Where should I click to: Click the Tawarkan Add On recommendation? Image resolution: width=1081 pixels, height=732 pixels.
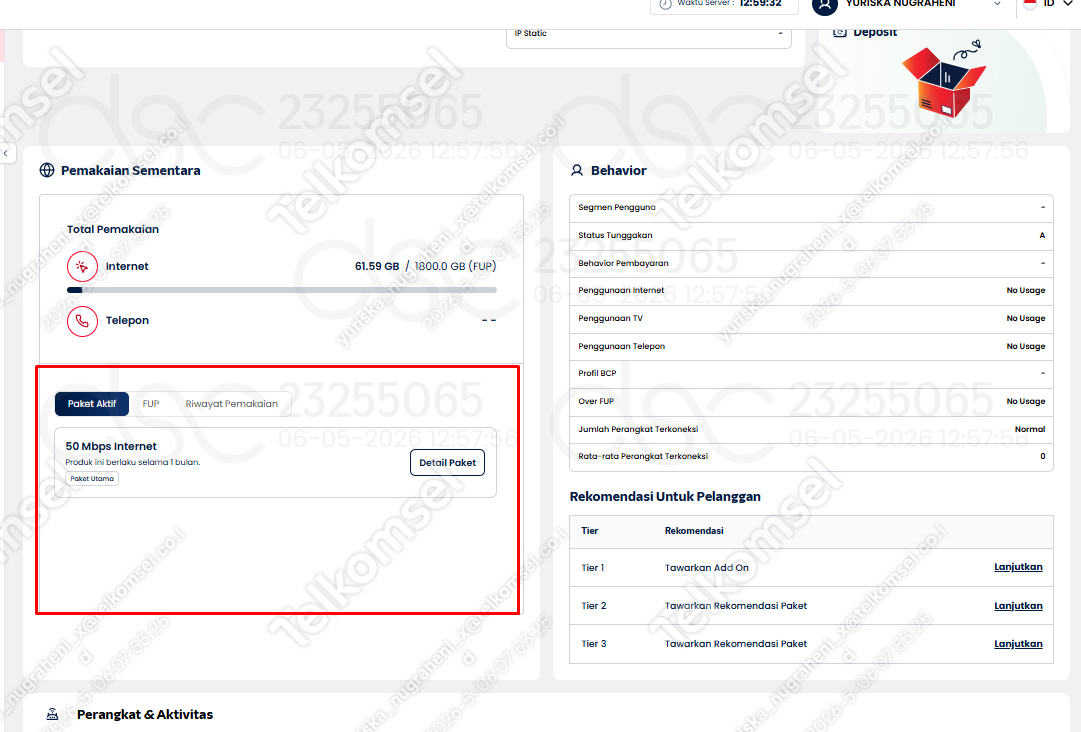[707, 568]
